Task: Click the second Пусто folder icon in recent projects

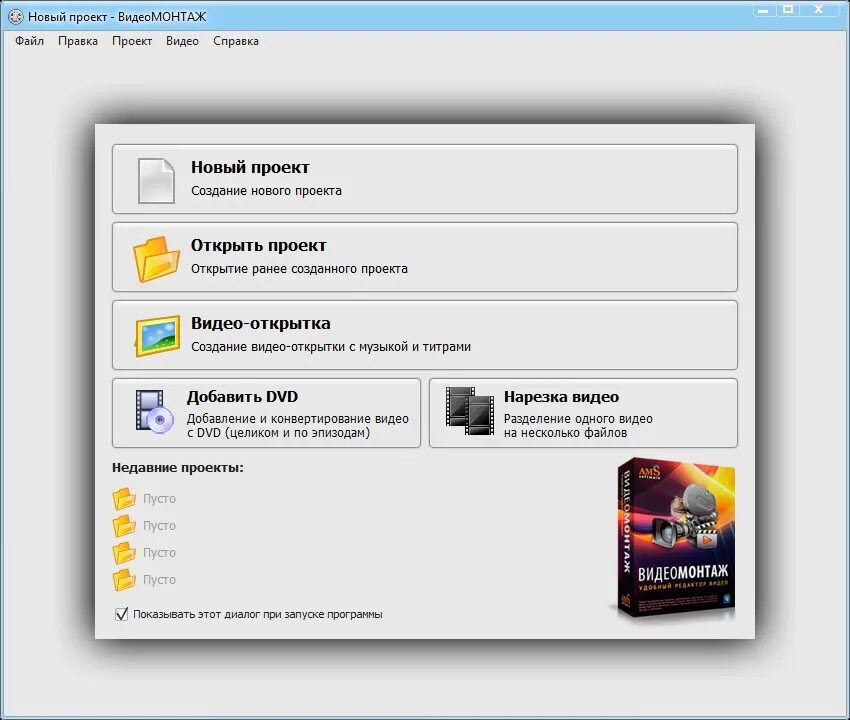Action: click(124, 526)
